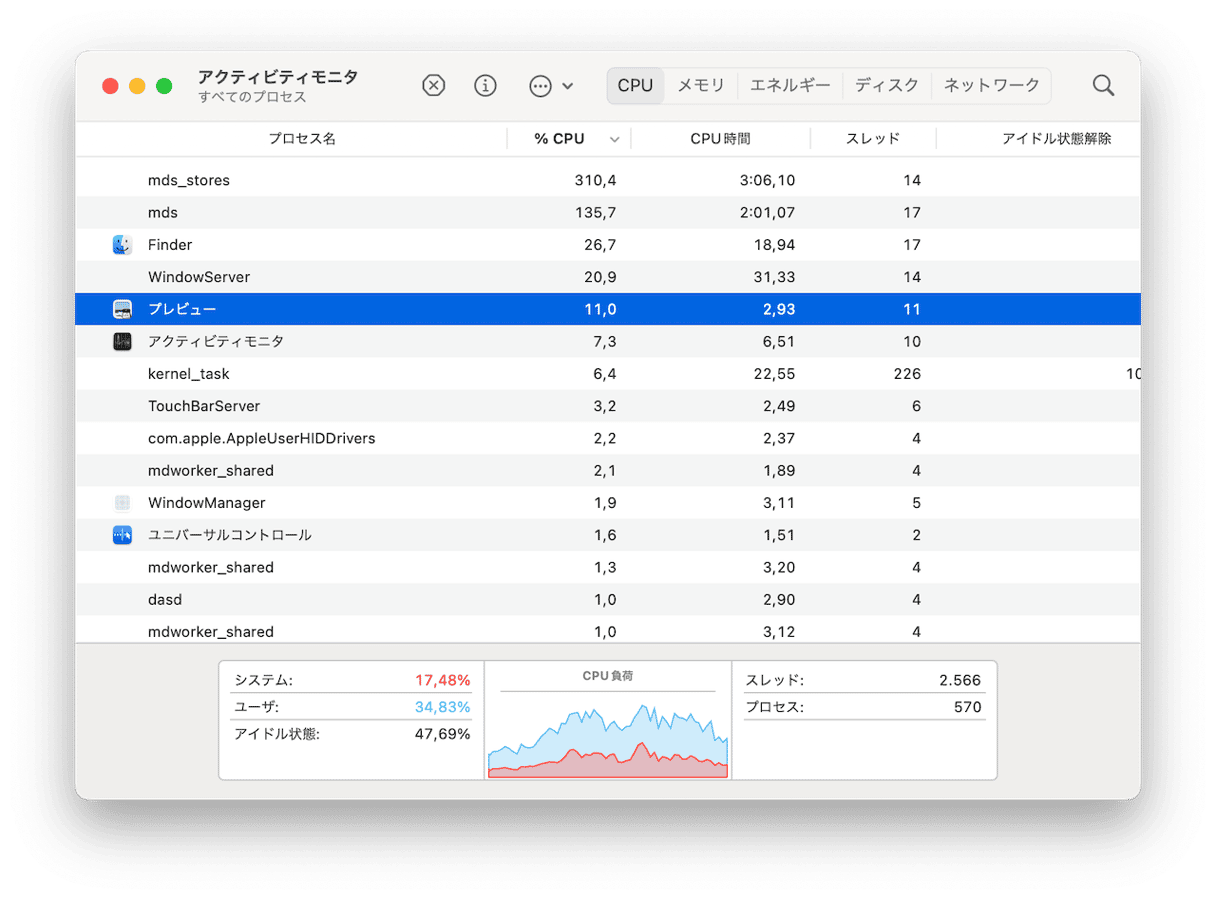Switch to the ネットワーク tab
This screenshot has height=899, width=1216.
(x=992, y=86)
